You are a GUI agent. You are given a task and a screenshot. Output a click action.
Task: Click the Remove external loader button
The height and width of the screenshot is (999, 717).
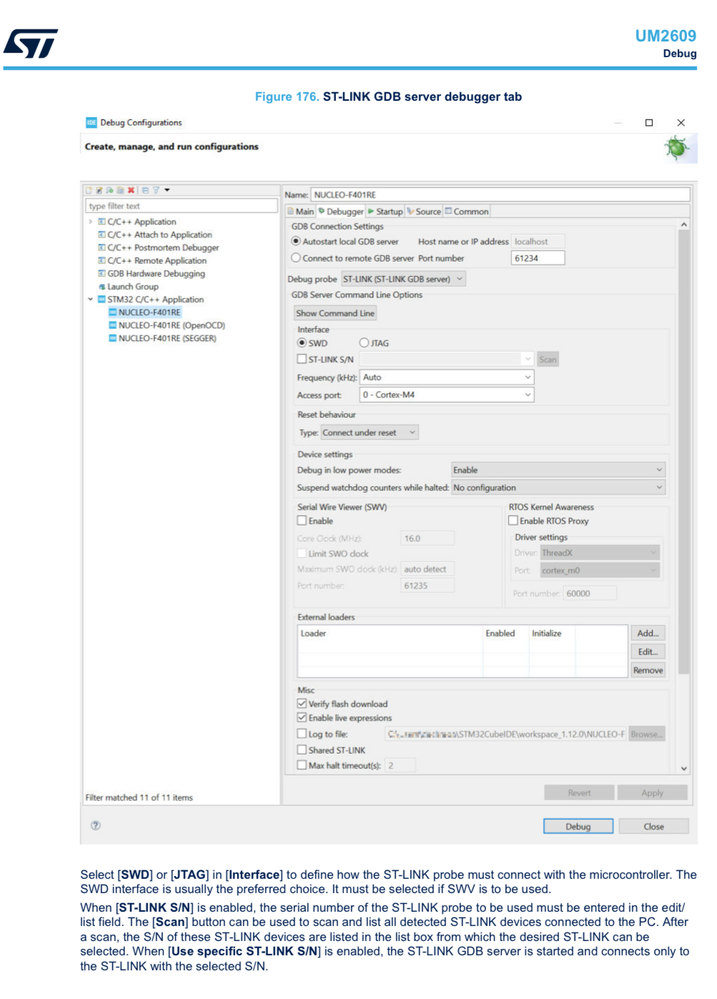tap(648, 670)
